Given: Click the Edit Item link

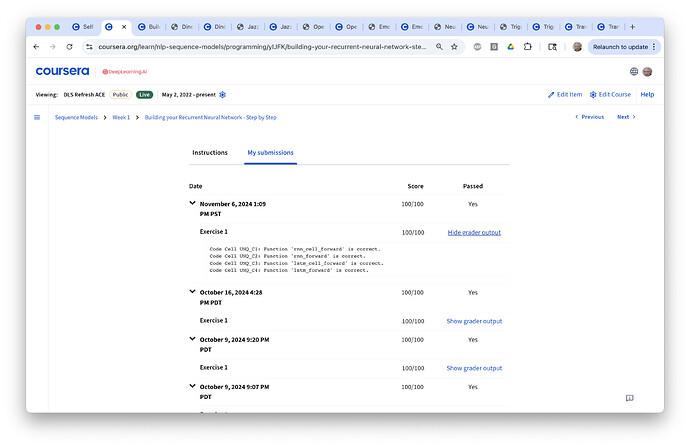Looking at the screenshot, I should coord(565,95).
